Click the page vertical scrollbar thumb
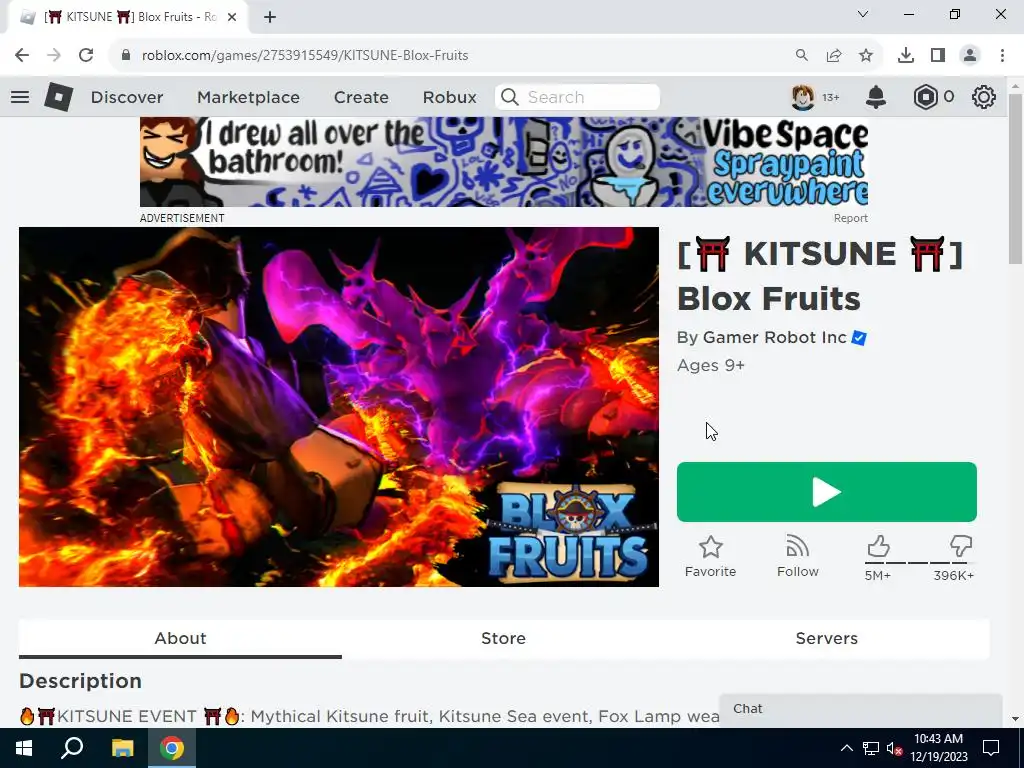Viewport: 1024px width, 768px height. (x=1015, y=178)
